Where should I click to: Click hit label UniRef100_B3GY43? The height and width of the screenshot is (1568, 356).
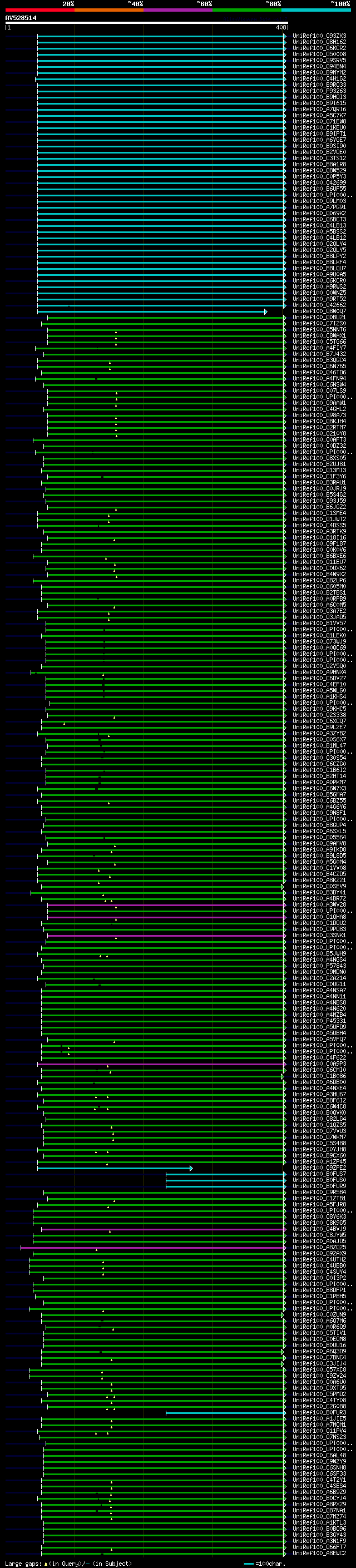(x=319, y=1535)
